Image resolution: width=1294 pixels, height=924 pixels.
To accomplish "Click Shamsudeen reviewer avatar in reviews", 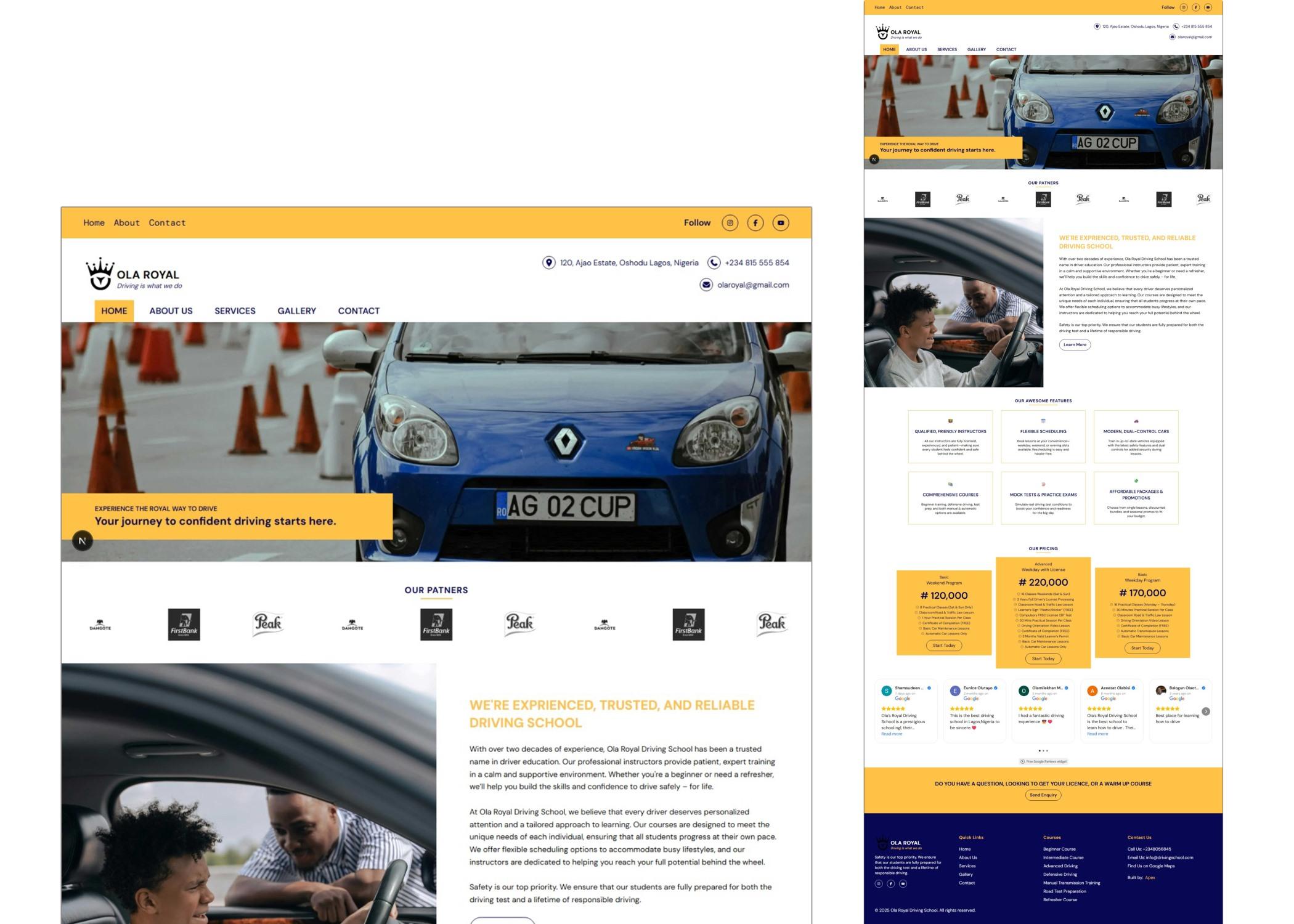I will (x=887, y=691).
